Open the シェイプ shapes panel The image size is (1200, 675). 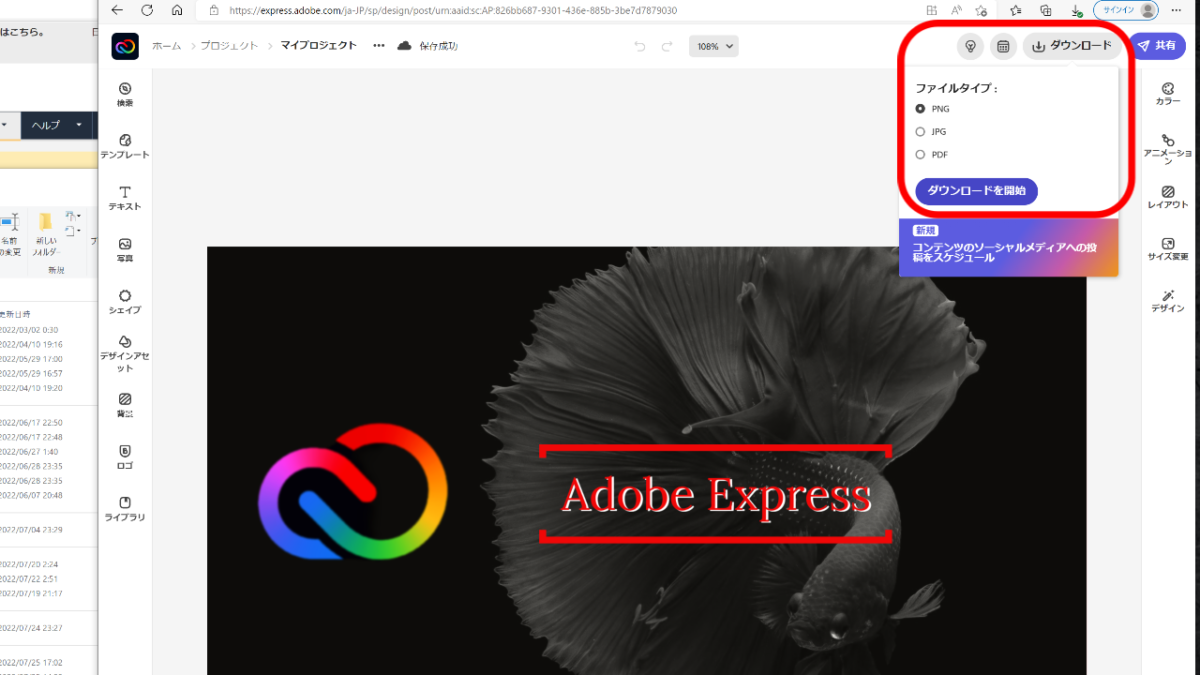(125, 302)
